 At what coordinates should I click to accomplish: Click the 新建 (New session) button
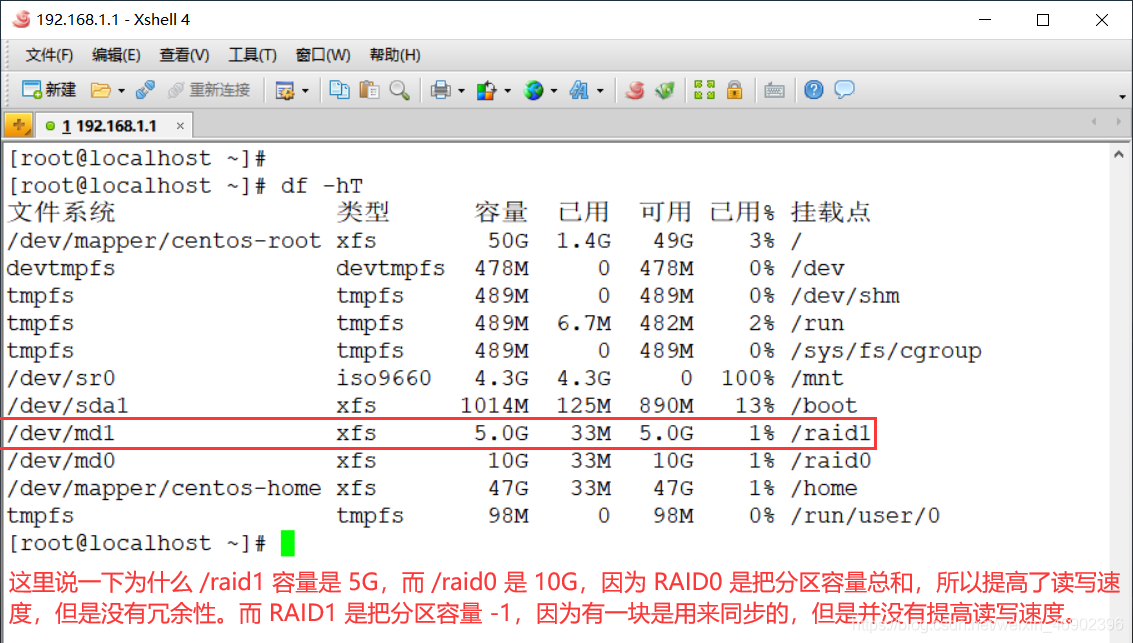click(48, 90)
